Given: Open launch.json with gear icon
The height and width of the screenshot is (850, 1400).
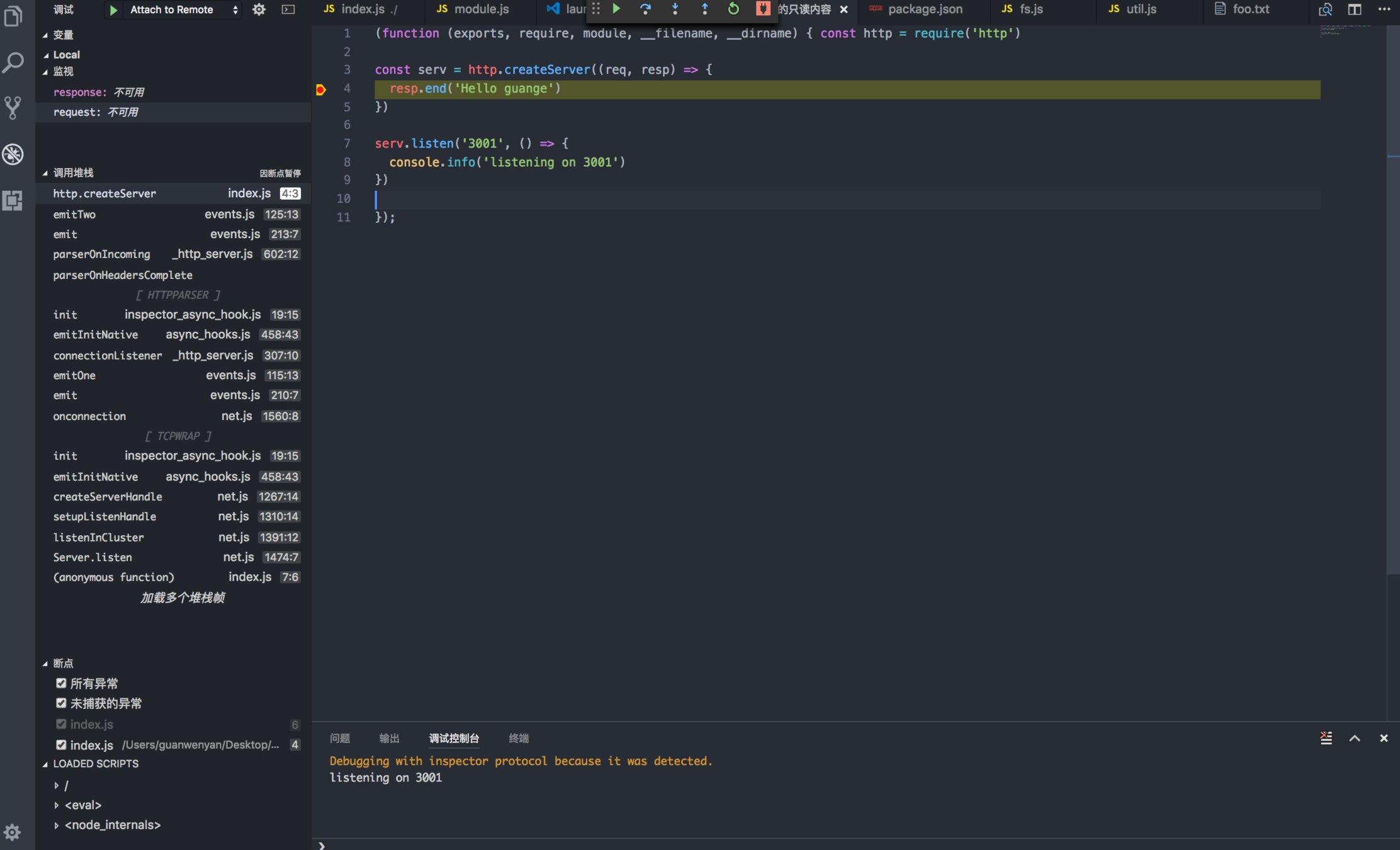Looking at the screenshot, I should coord(259,9).
